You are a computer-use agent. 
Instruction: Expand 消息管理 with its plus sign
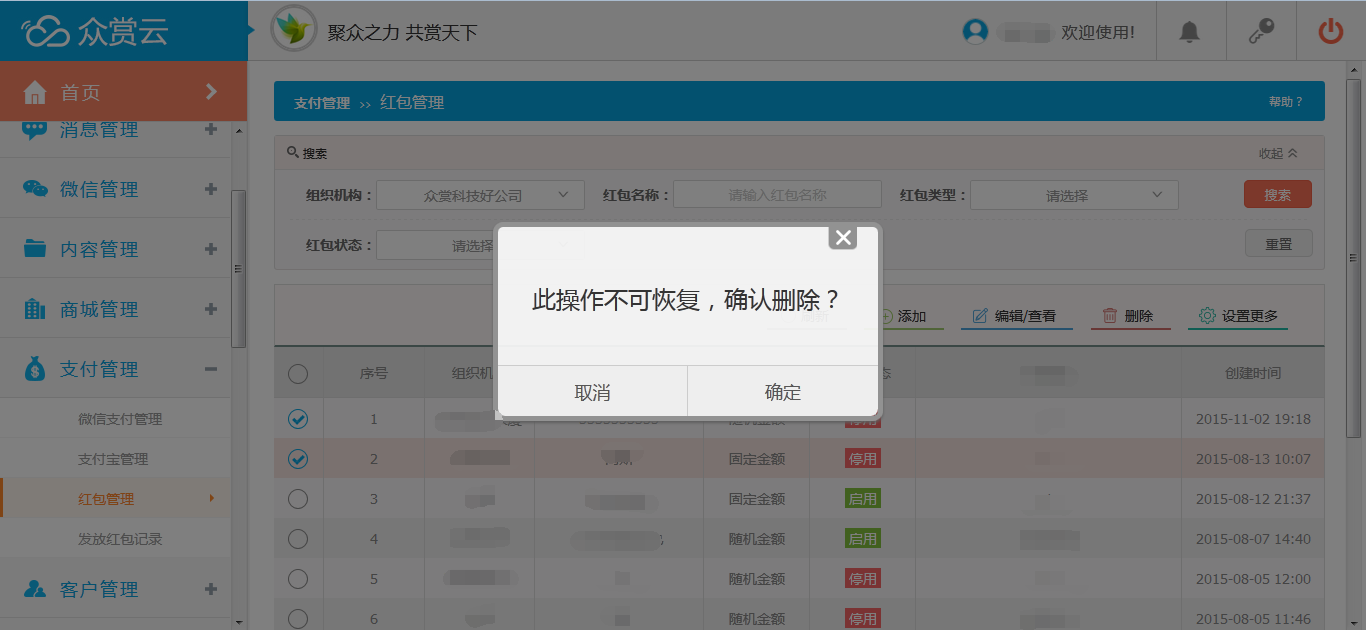(x=211, y=129)
